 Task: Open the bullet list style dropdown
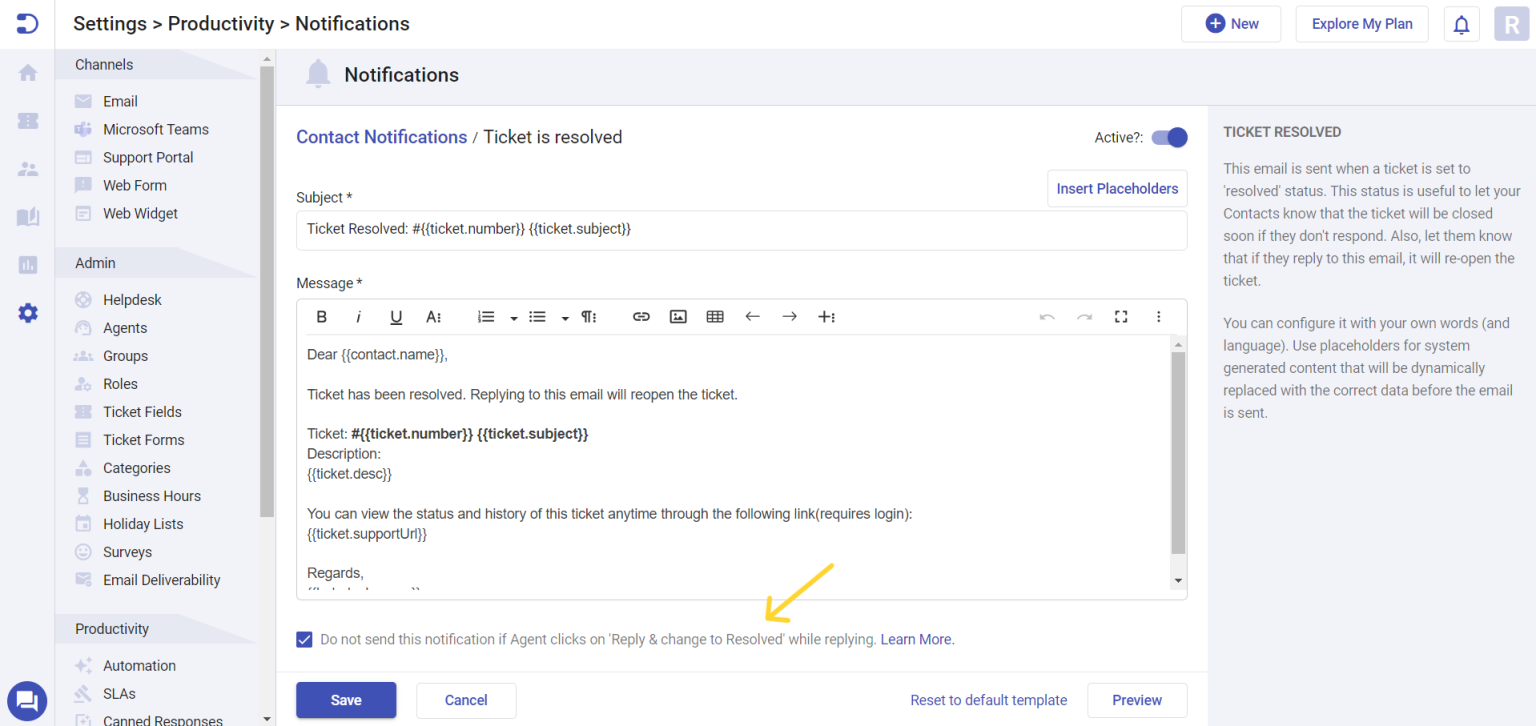coord(564,316)
